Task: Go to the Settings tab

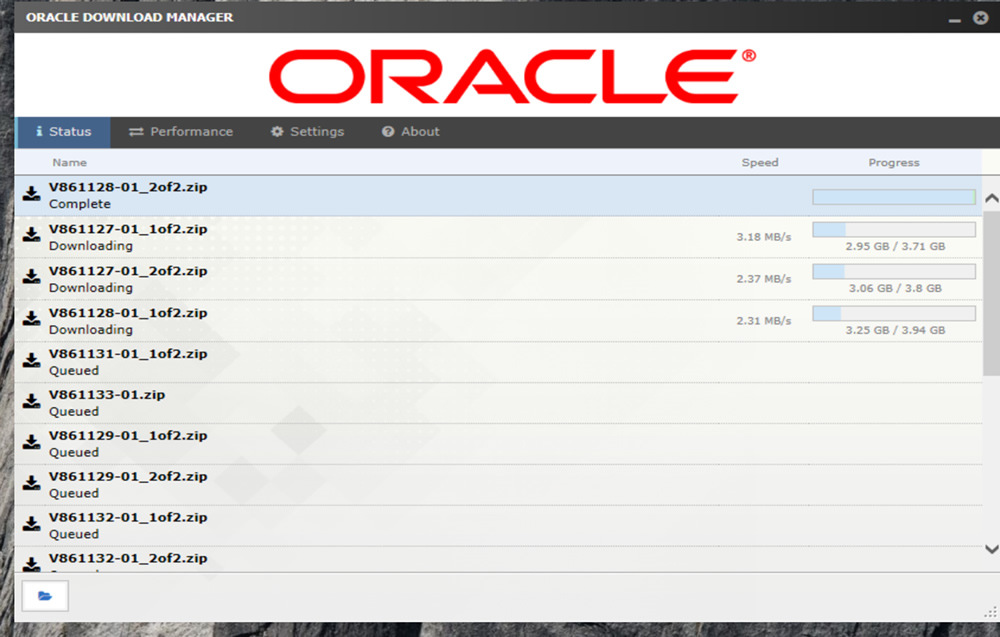Action: pos(307,132)
